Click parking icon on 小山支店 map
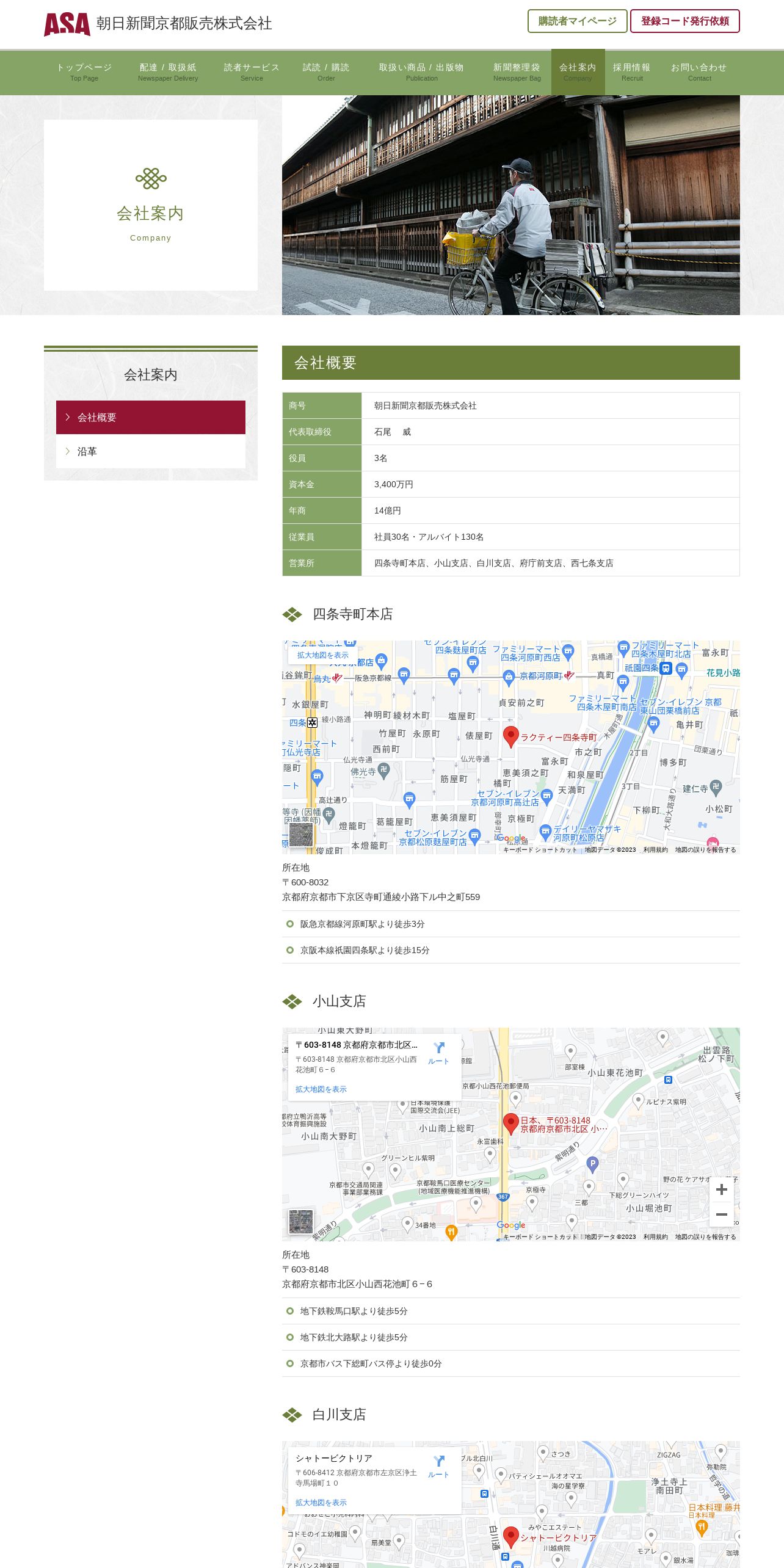Image resolution: width=784 pixels, height=1568 pixels. [592, 1164]
